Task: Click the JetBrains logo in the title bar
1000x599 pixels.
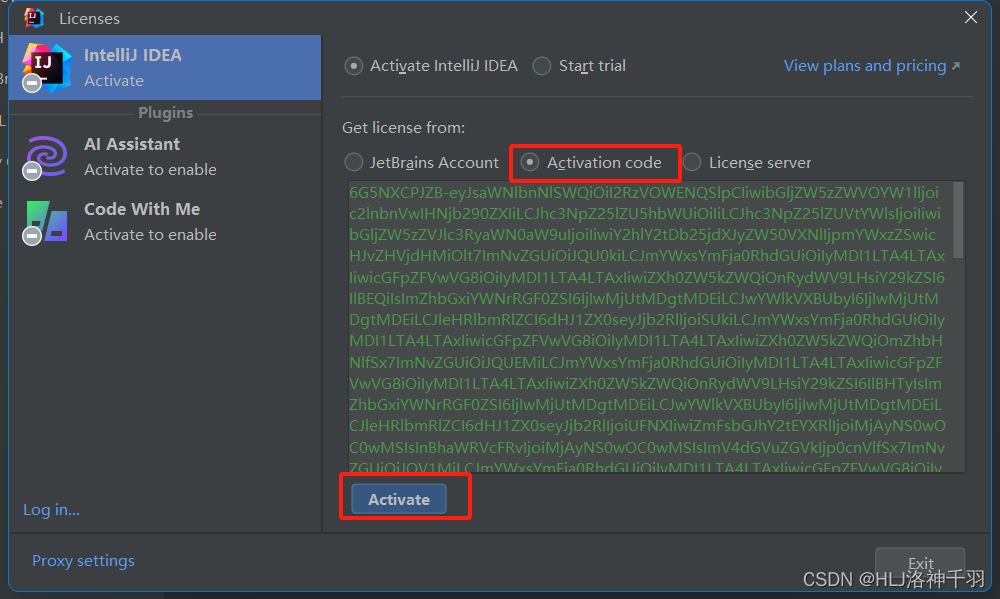Action: click(34, 18)
